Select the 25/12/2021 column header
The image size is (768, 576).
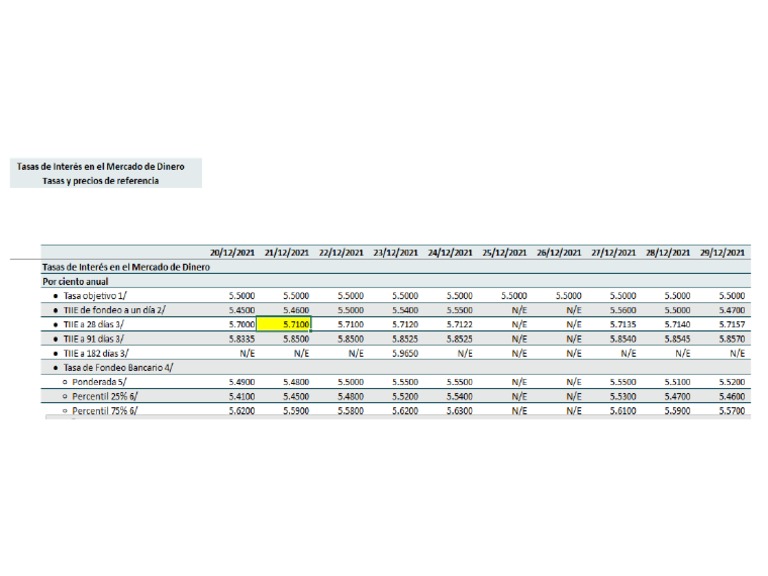[504, 253]
